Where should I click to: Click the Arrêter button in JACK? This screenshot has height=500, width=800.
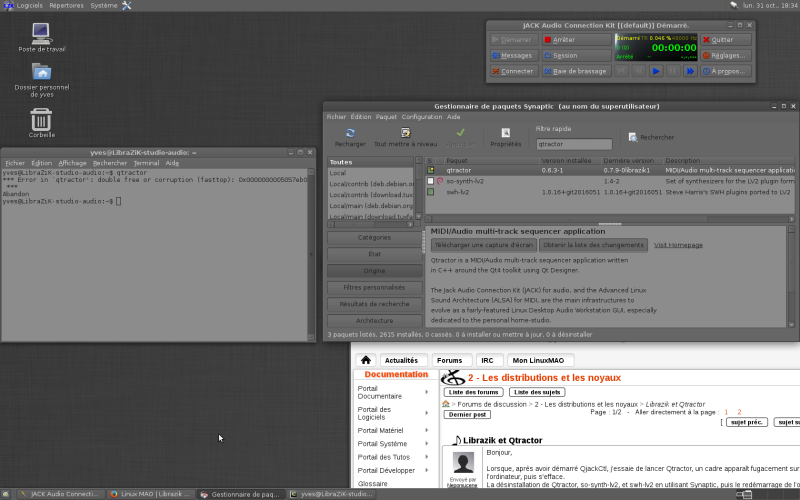click(577, 40)
